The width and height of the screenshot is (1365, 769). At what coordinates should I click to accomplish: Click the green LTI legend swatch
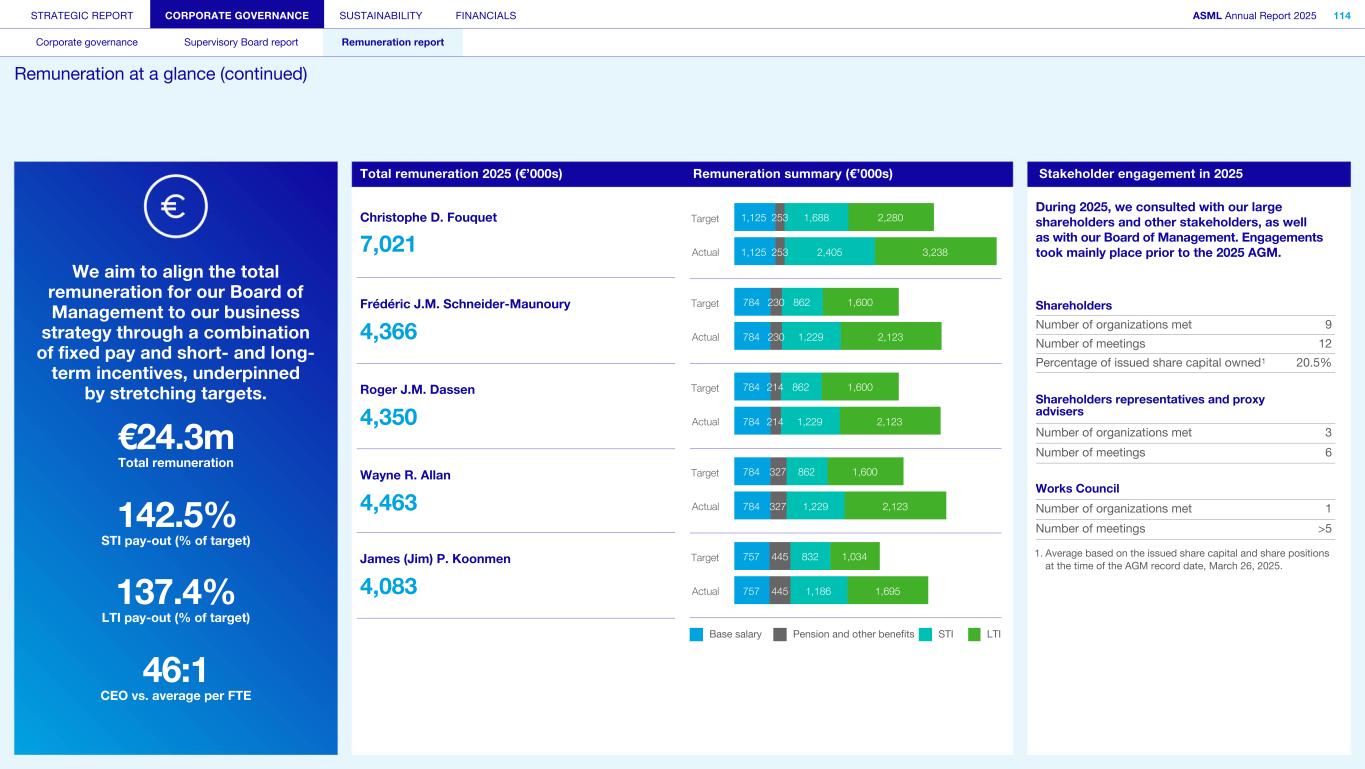coord(975,634)
